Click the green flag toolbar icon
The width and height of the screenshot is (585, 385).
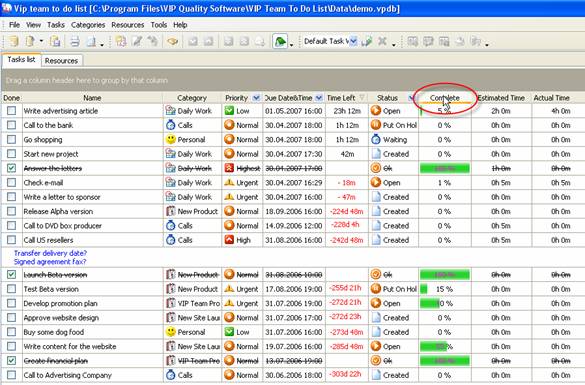pyautogui.click(x=280, y=41)
